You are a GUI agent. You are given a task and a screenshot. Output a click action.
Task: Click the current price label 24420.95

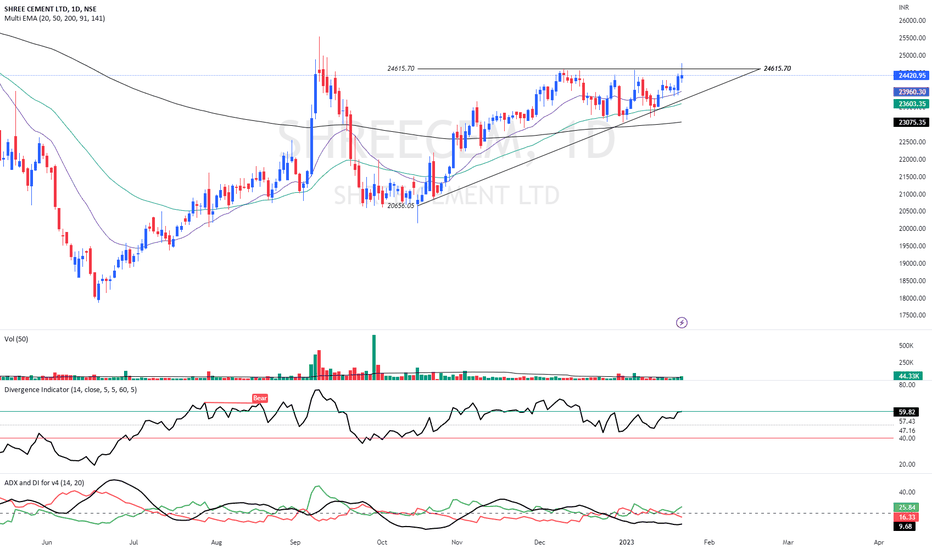911,76
